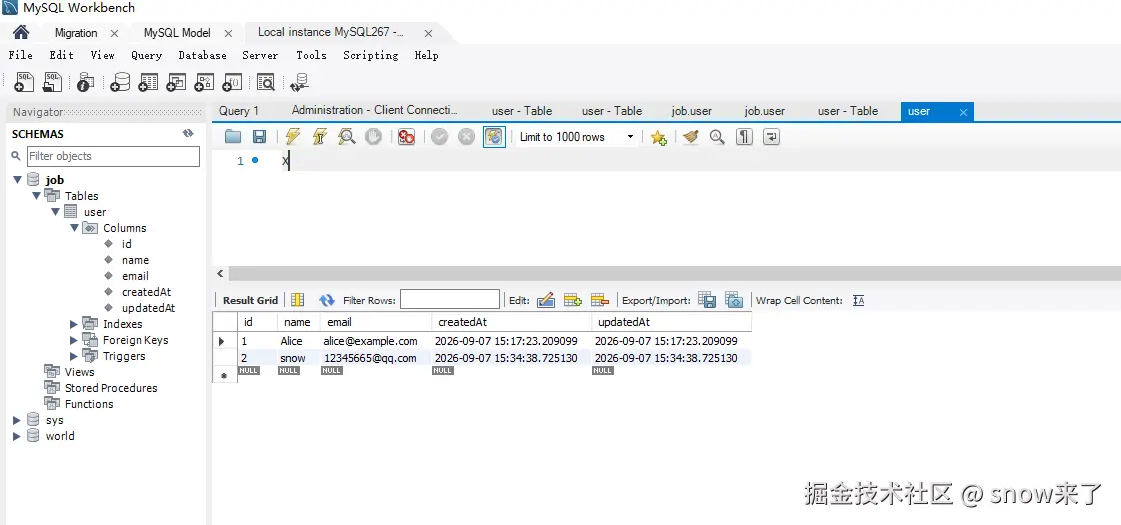Collapse the job schema
This screenshot has height=525, width=1121.
(x=17, y=180)
